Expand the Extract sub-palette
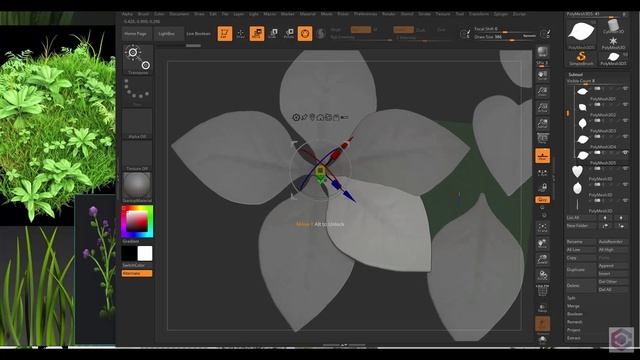This screenshot has height=360, width=640. tap(573, 338)
